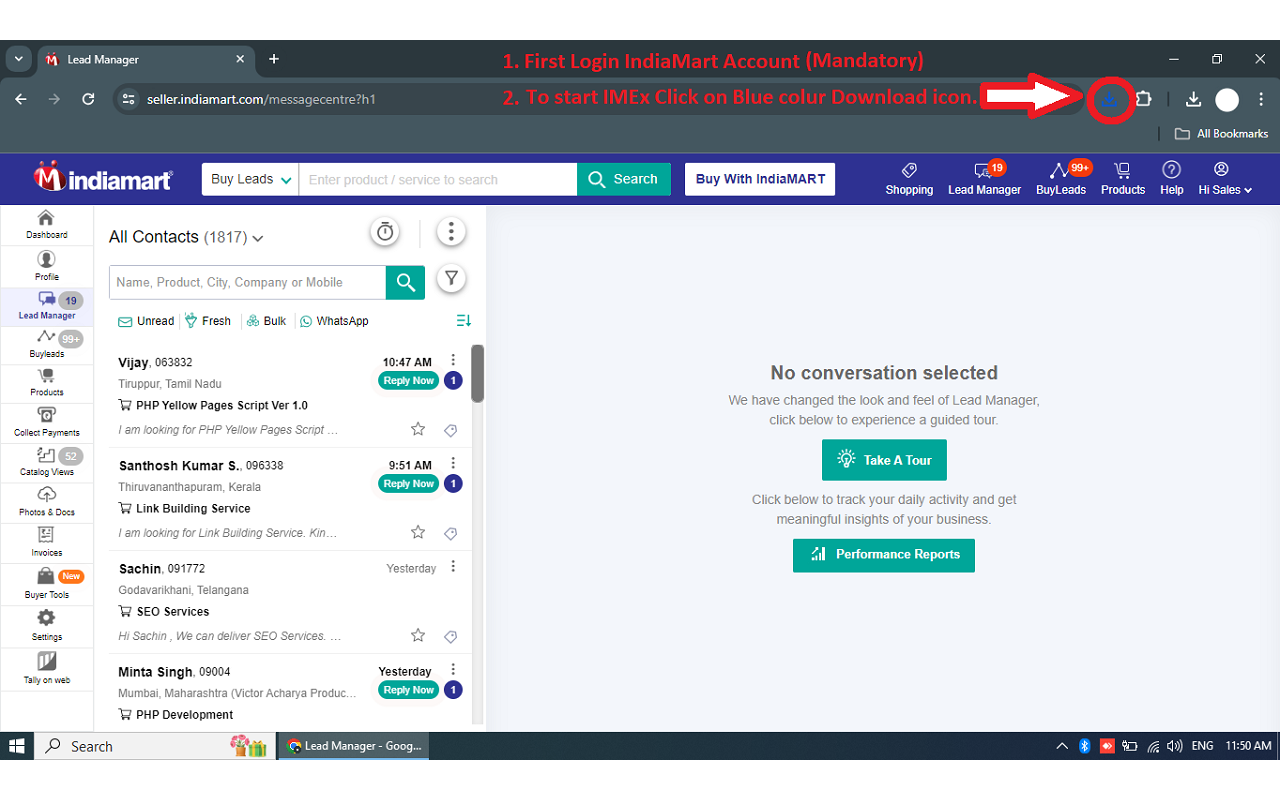Open the Help icon in the top navigation
Viewport: 1280px width, 800px height.
pos(1171,178)
